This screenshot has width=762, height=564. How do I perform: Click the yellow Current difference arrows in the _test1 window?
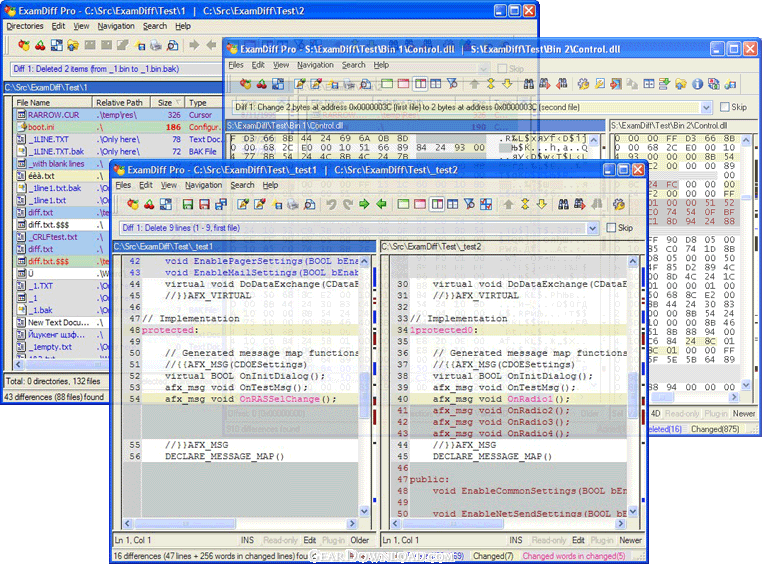tap(525, 205)
